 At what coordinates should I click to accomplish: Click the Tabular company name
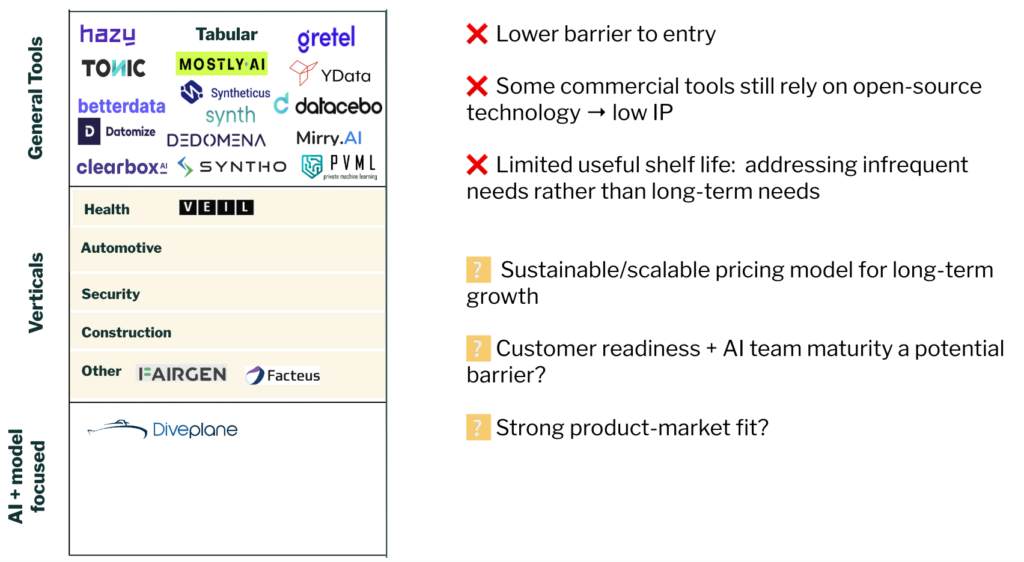tap(226, 35)
